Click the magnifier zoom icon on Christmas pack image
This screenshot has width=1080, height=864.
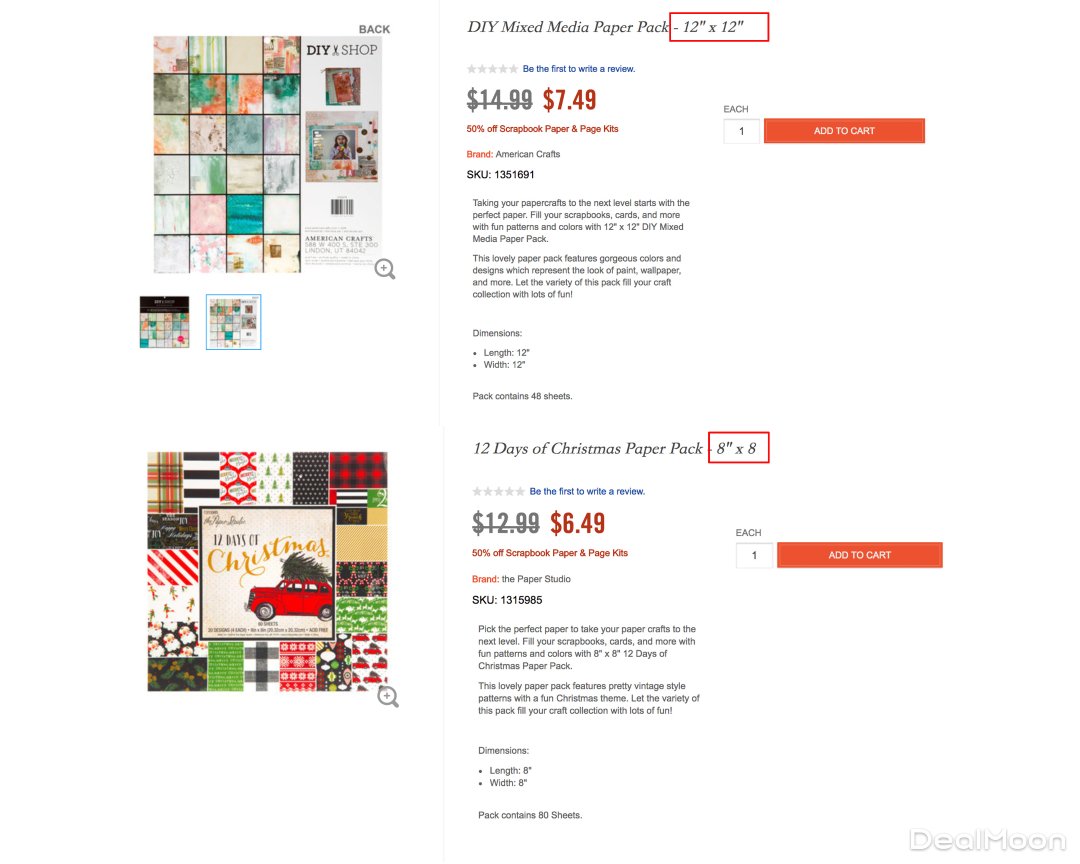pos(388,697)
